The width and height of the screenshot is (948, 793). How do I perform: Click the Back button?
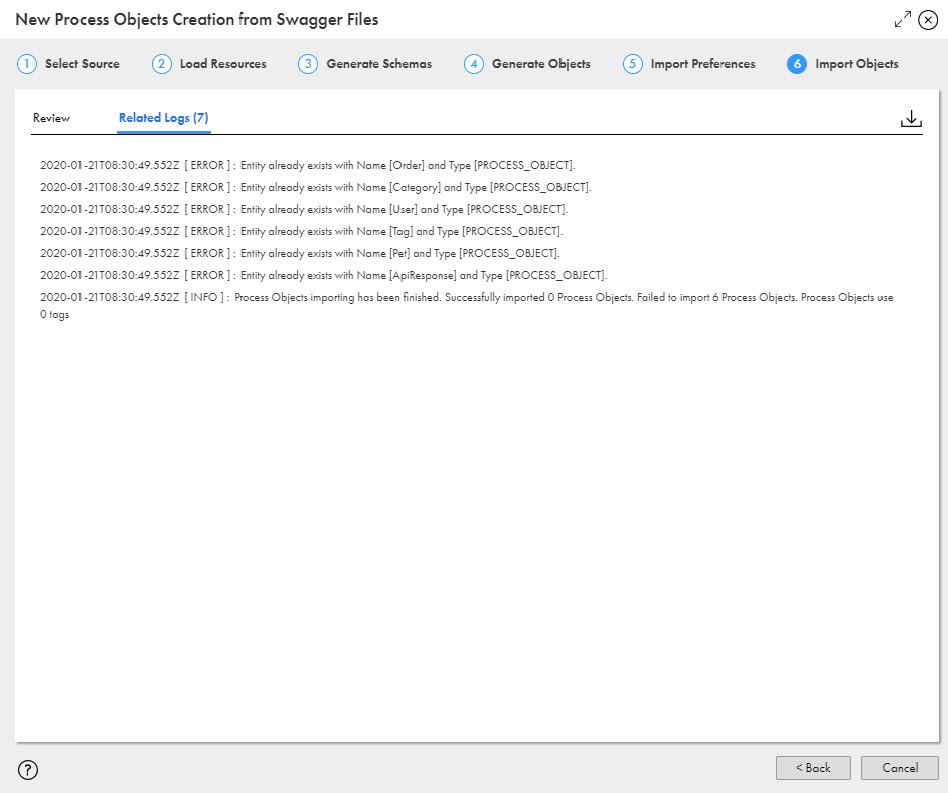pos(813,768)
